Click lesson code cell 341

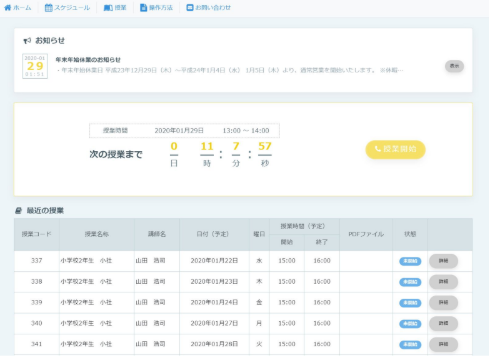pos(37,344)
